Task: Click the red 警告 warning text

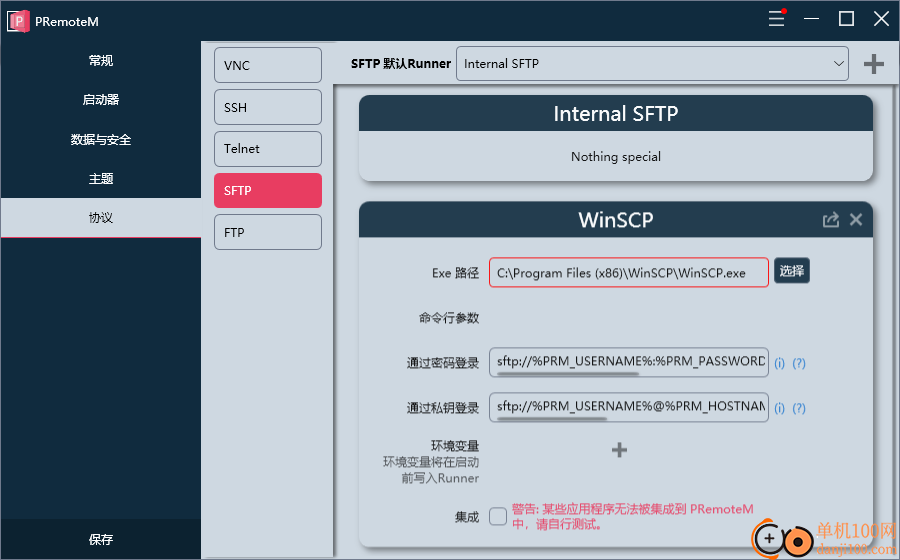Action: point(633,516)
